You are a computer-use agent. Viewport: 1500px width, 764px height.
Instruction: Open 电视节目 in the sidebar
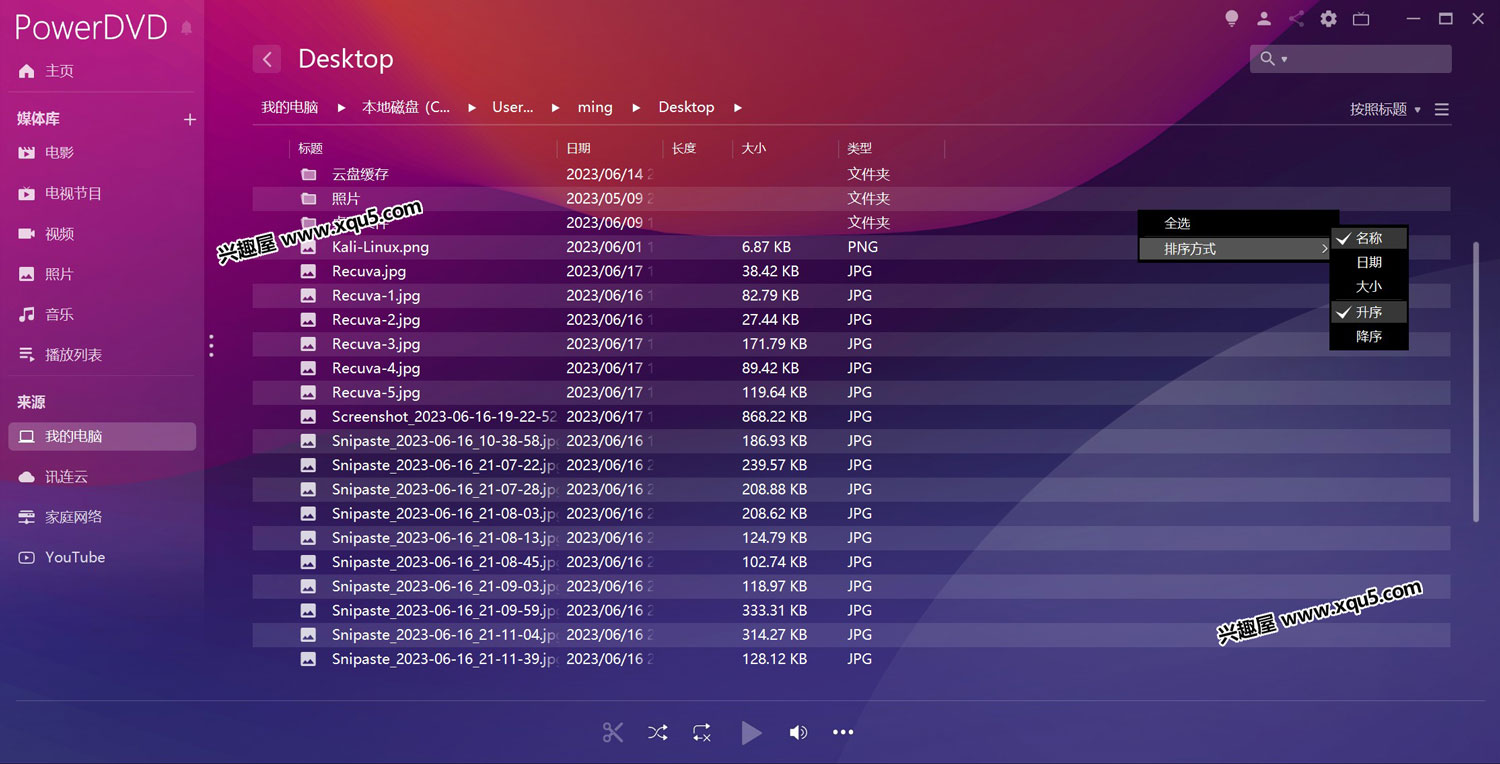60,193
